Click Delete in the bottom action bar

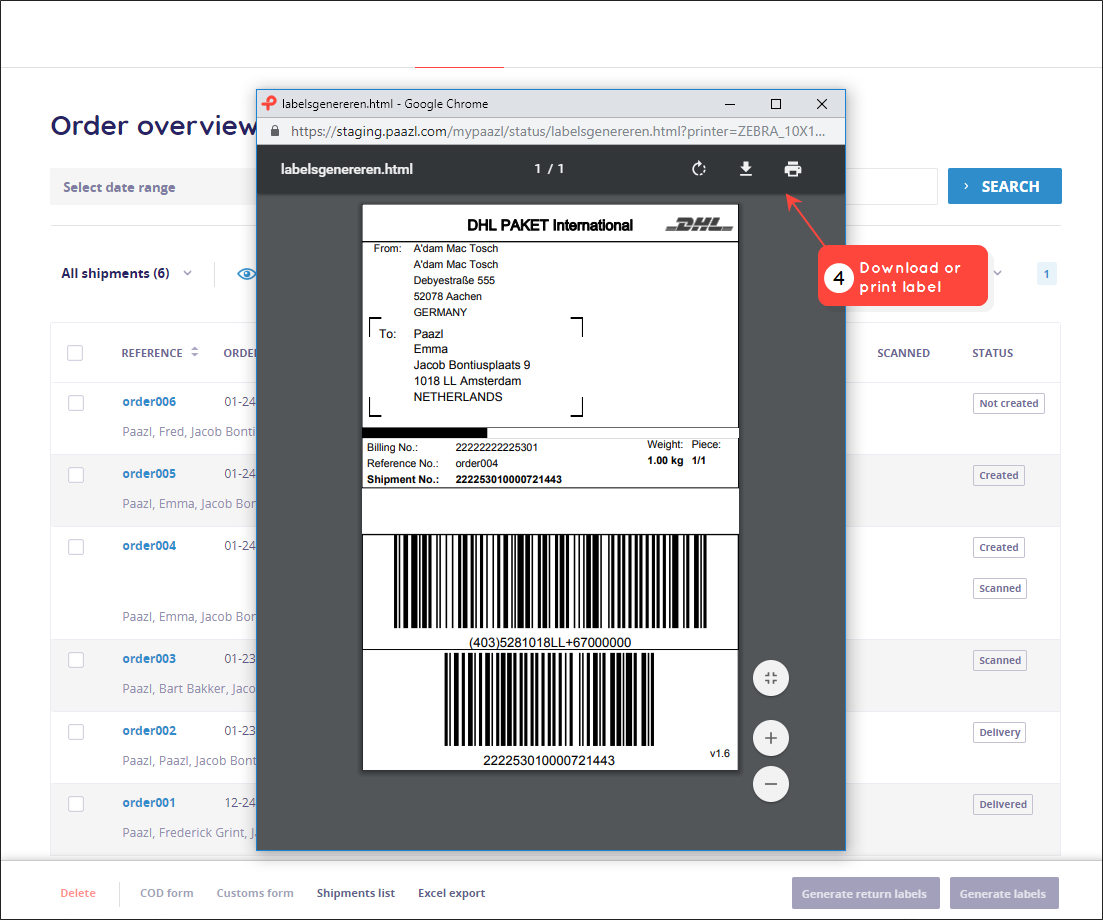tap(78, 893)
